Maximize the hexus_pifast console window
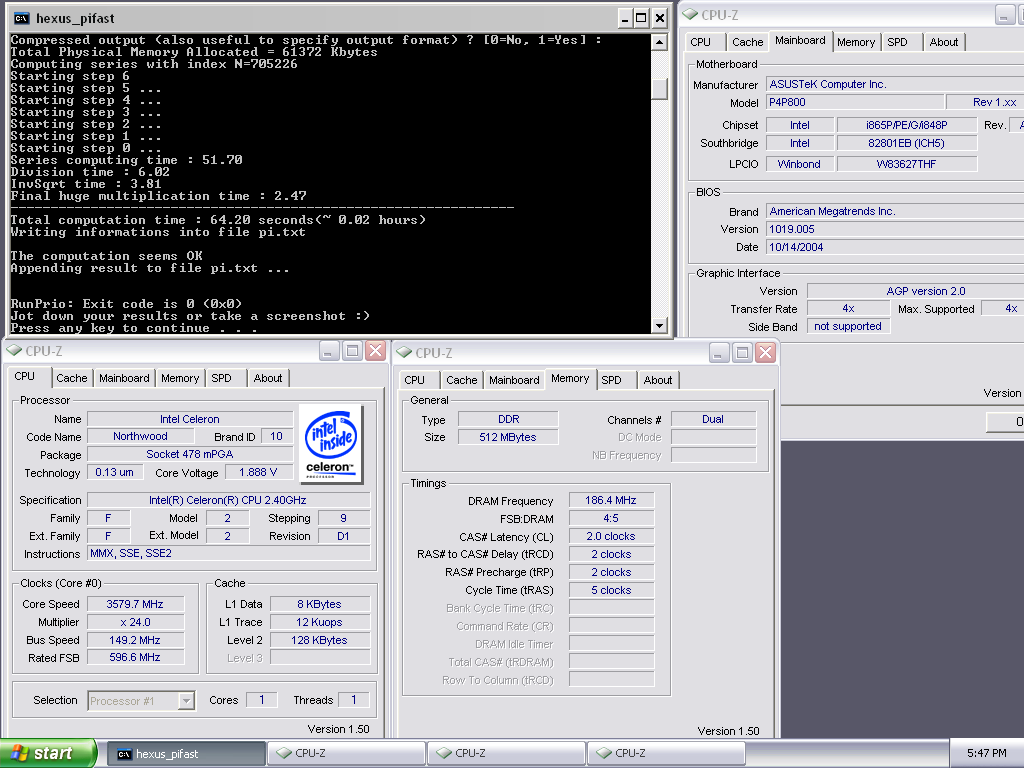The width and height of the screenshot is (1024, 768). coord(641,18)
